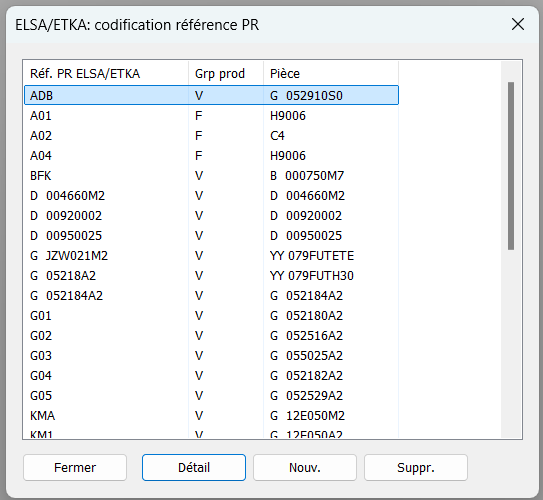Click Grp prod F in A02 row
Screen dimensions: 543x500
click(198, 135)
